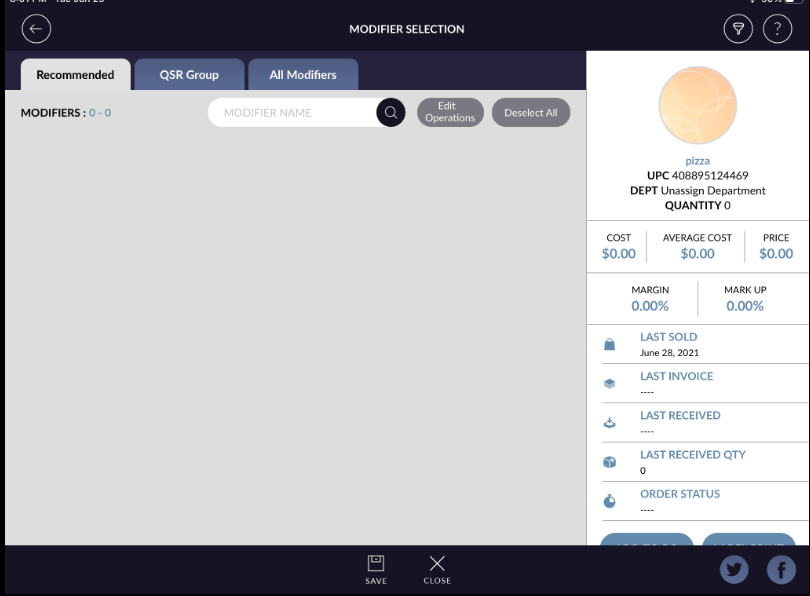Image resolution: width=810 pixels, height=596 pixels.
Task: Open the All Modifiers tab
Action: [x=303, y=75]
